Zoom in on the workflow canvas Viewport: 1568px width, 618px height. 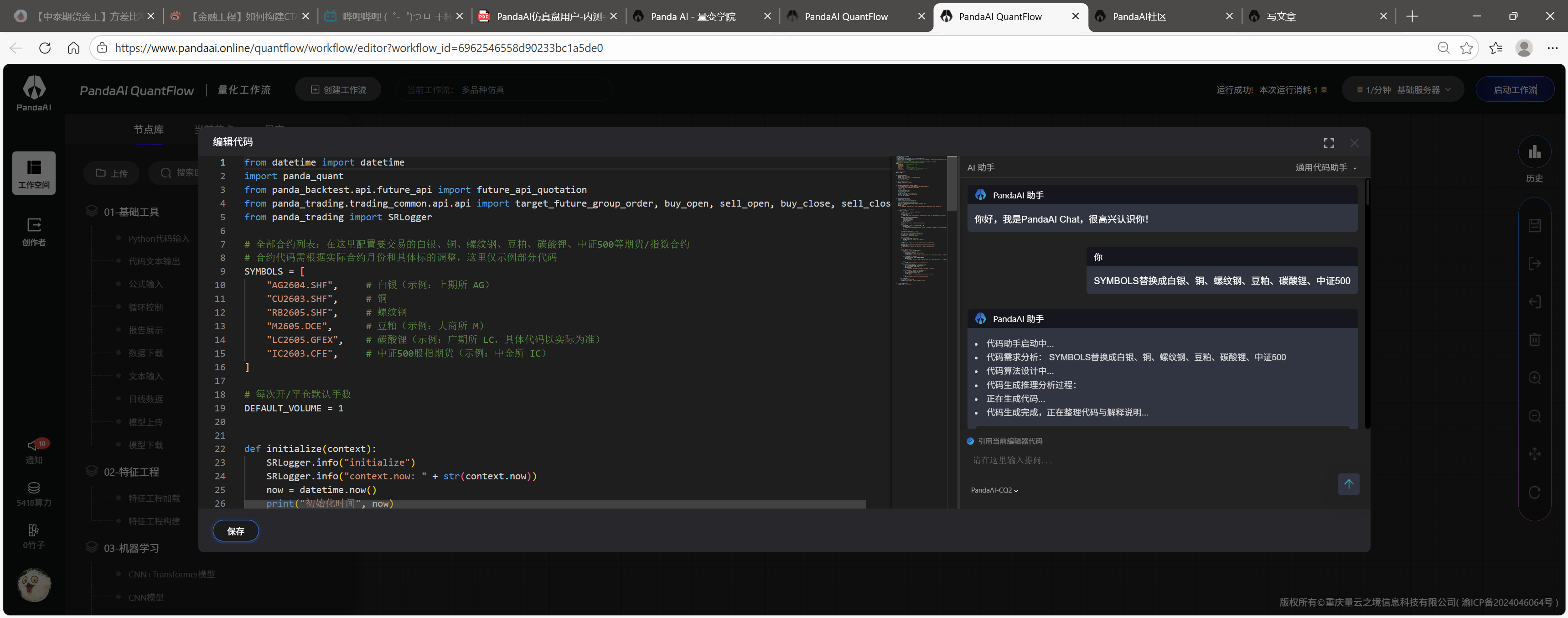1535,378
